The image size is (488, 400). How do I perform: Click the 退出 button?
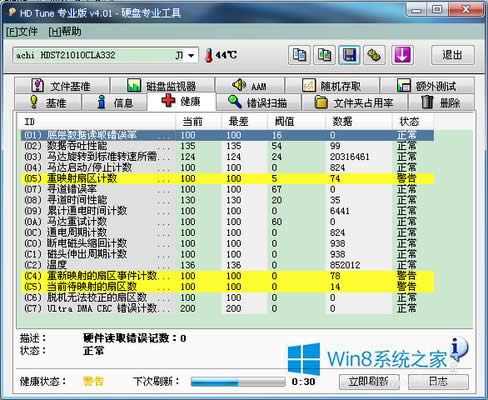[453, 55]
